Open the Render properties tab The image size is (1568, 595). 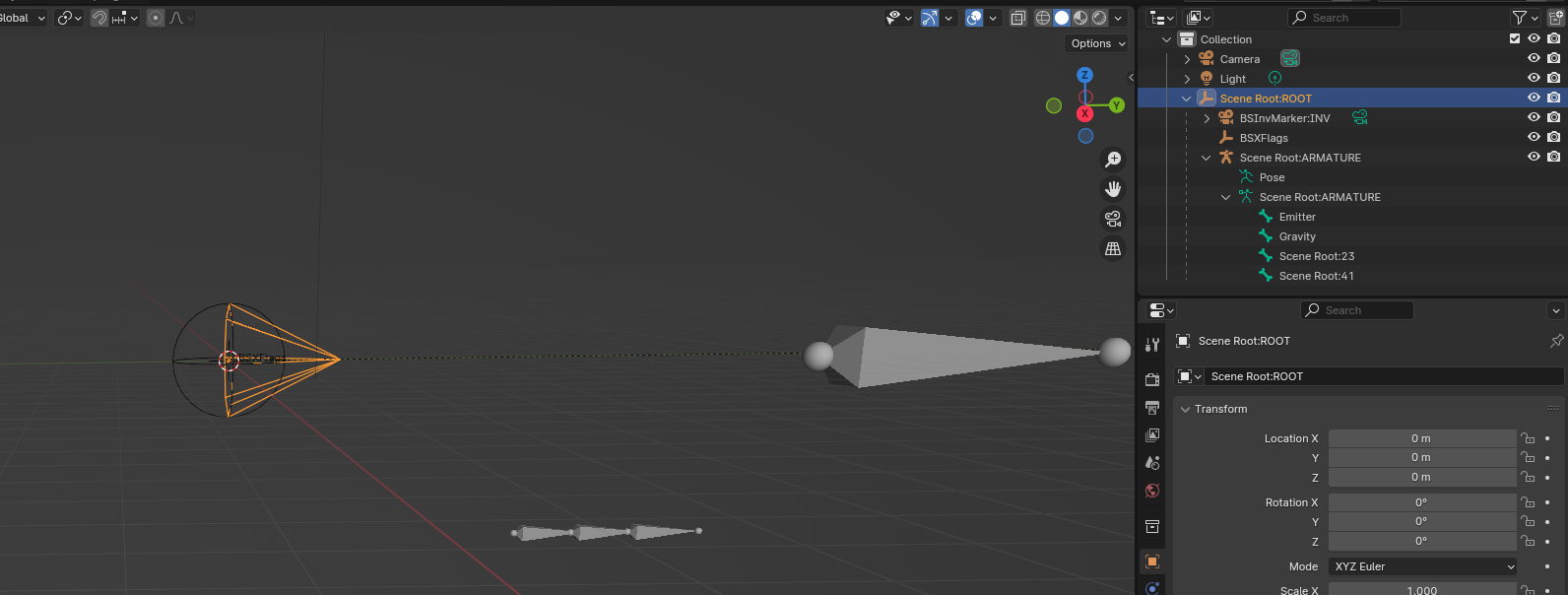1152,379
